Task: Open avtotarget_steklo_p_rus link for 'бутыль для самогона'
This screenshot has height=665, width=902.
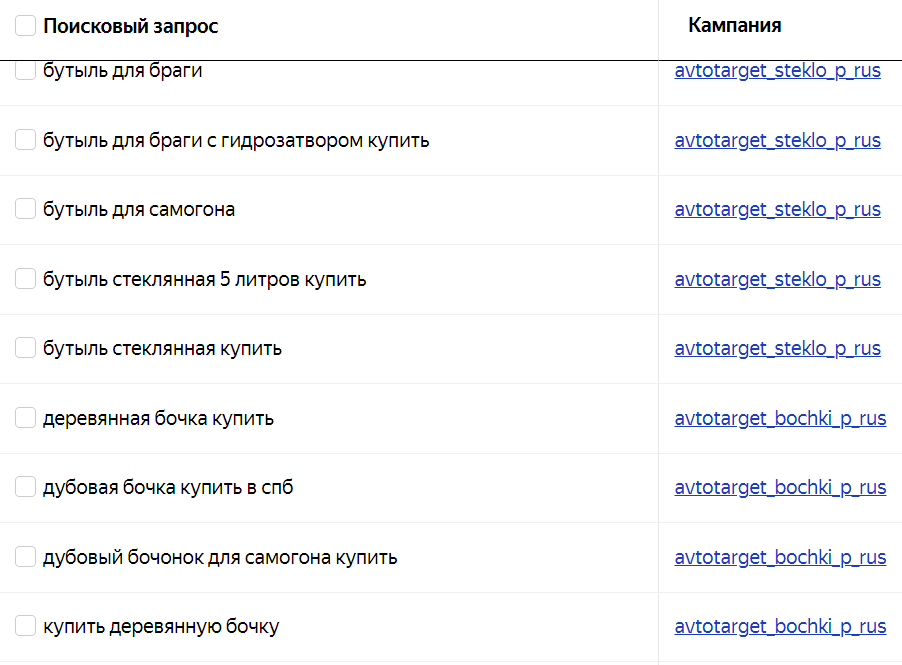Action: point(777,209)
